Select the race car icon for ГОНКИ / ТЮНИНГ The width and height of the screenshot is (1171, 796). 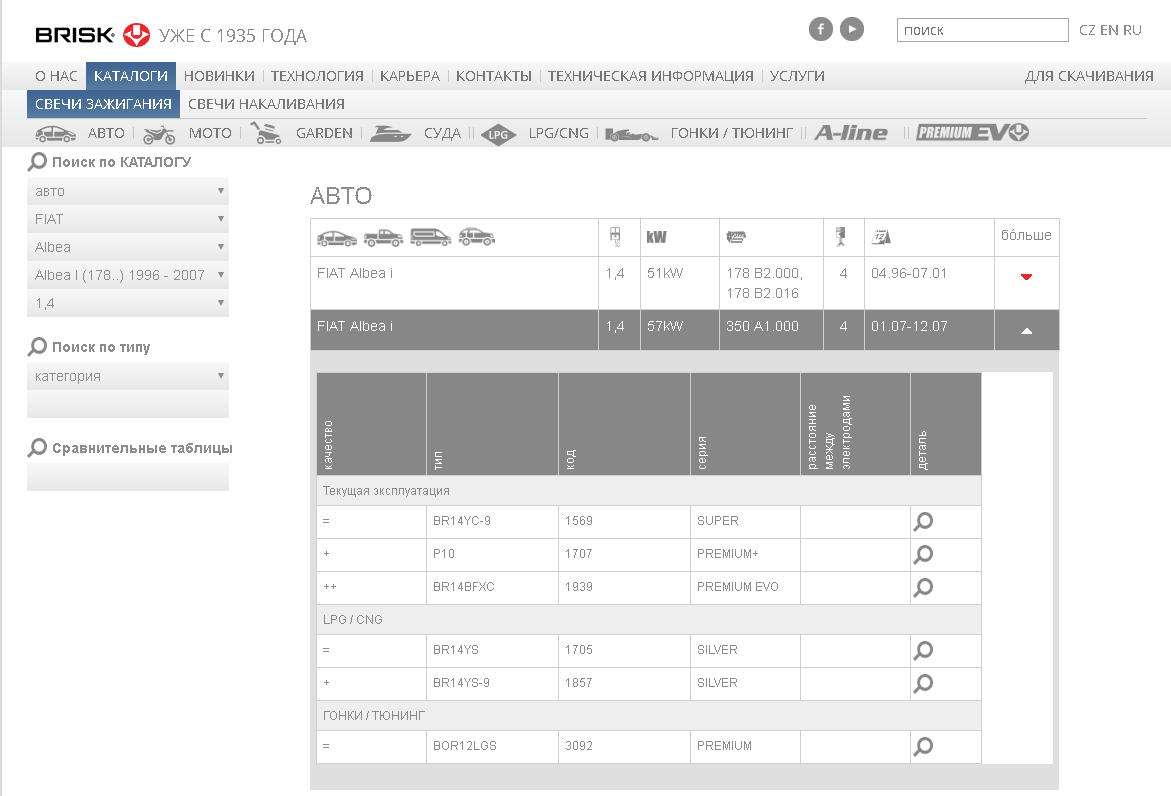coord(632,134)
